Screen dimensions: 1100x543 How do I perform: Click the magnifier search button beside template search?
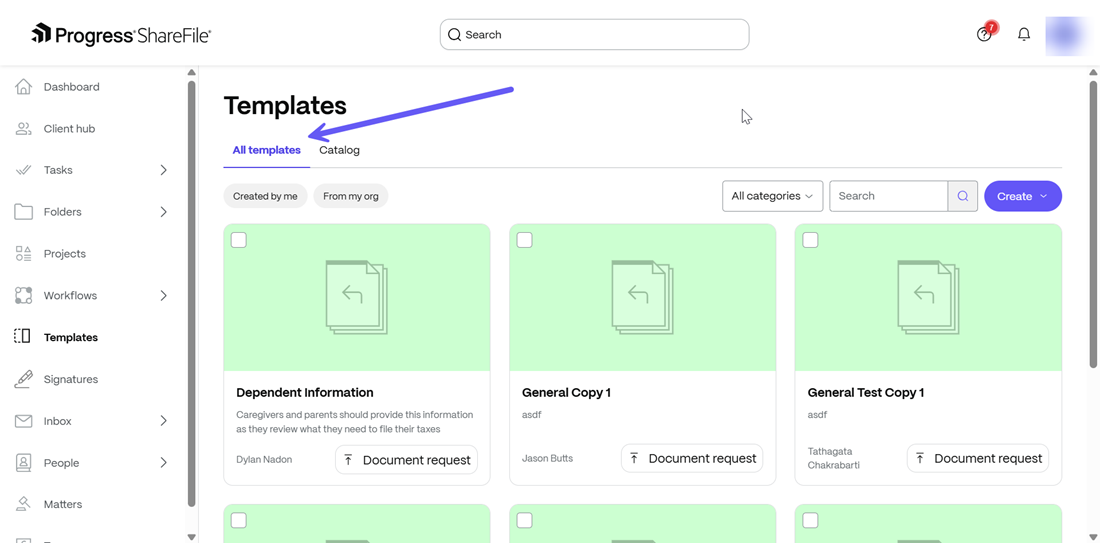click(x=963, y=196)
